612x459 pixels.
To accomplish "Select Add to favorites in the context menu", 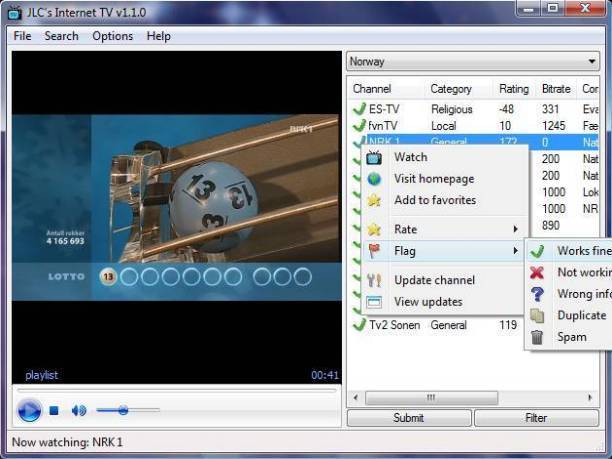I will pyautogui.click(x=446, y=200).
